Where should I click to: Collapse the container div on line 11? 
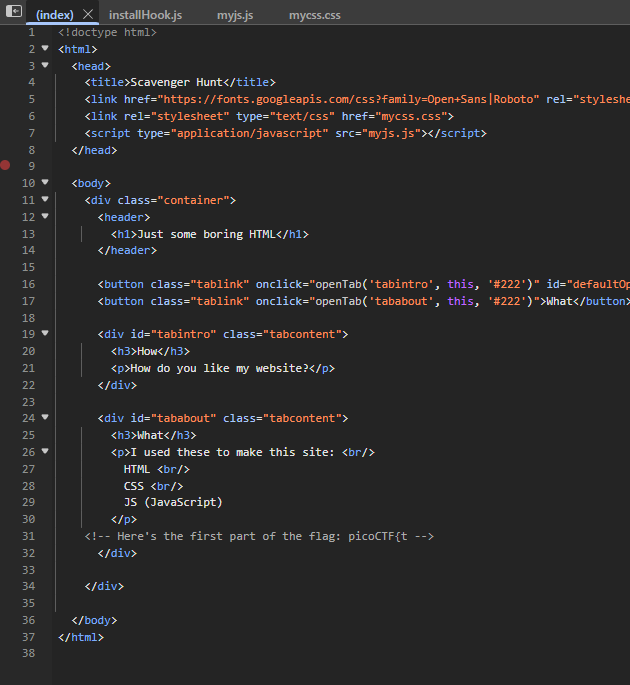click(45, 199)
